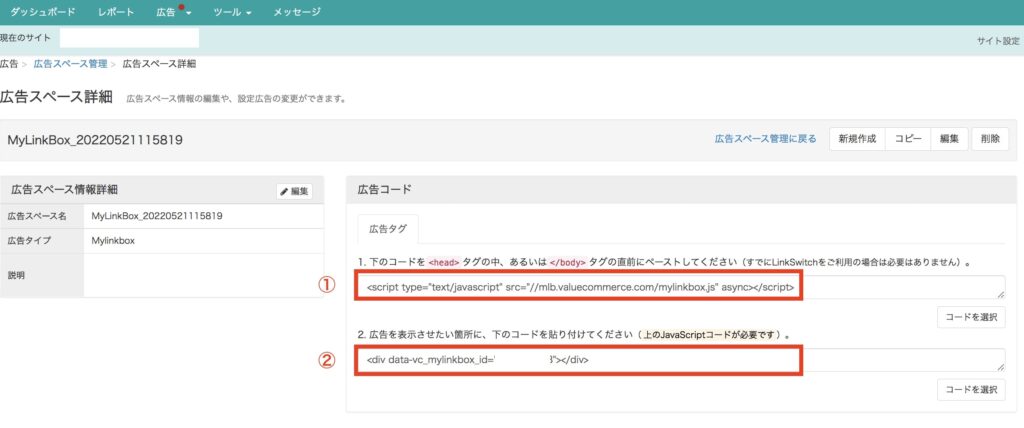Click the 広告スペース名 value MyLinkBox_20220521115819
This screenshot has width=1024, height=428.
[x=157, y=216]
